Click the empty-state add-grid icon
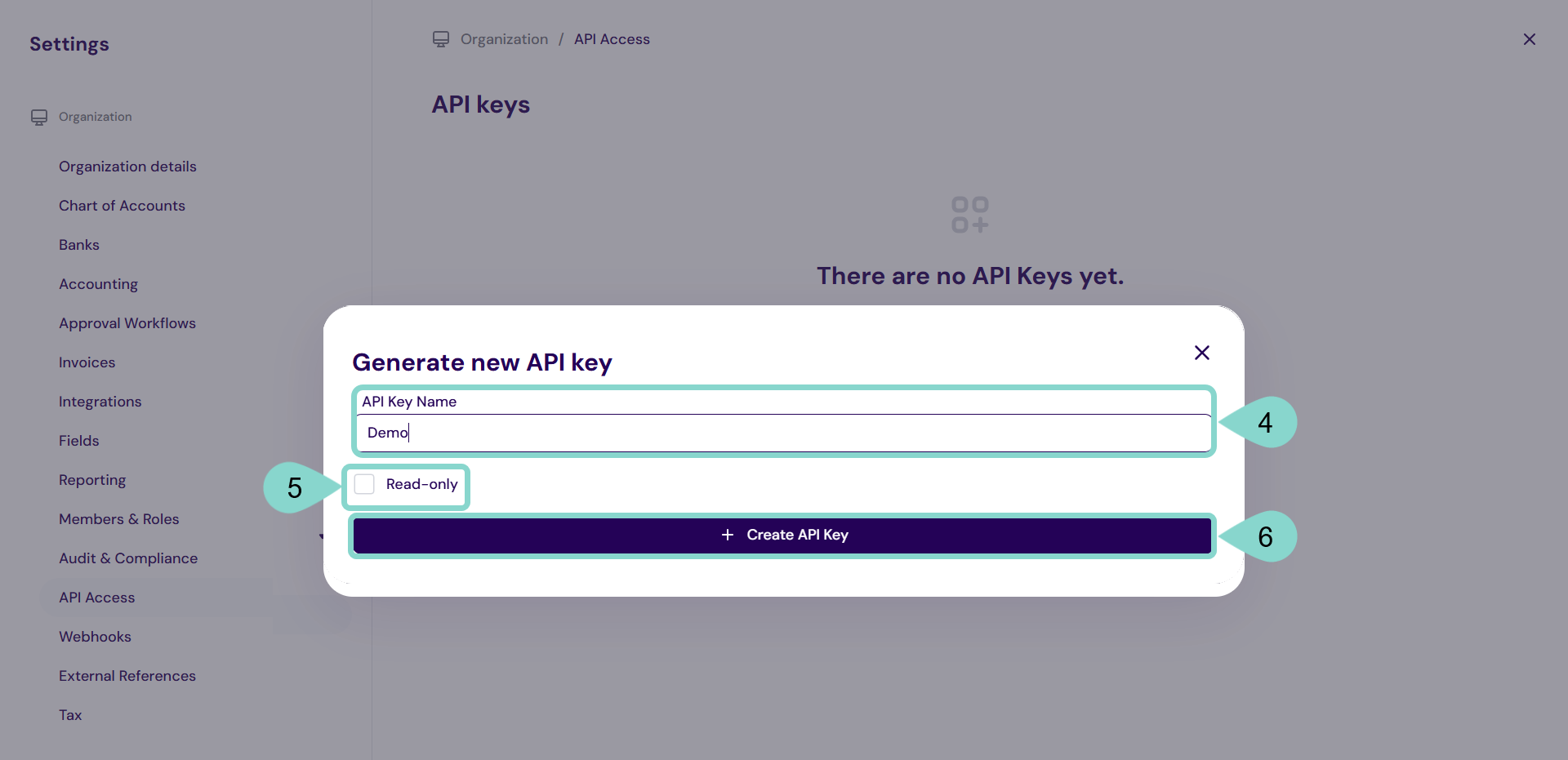1568x760 pixels. (969, 215)
